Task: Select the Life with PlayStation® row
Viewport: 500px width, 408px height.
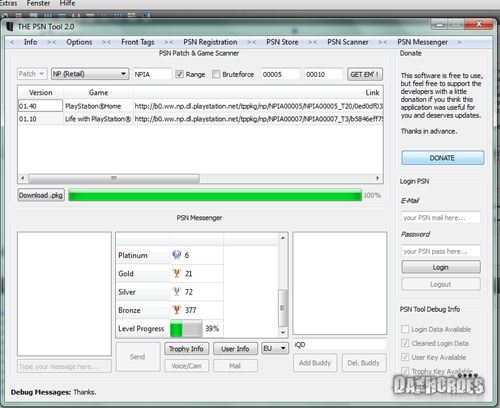Action: tap(98, 119)
